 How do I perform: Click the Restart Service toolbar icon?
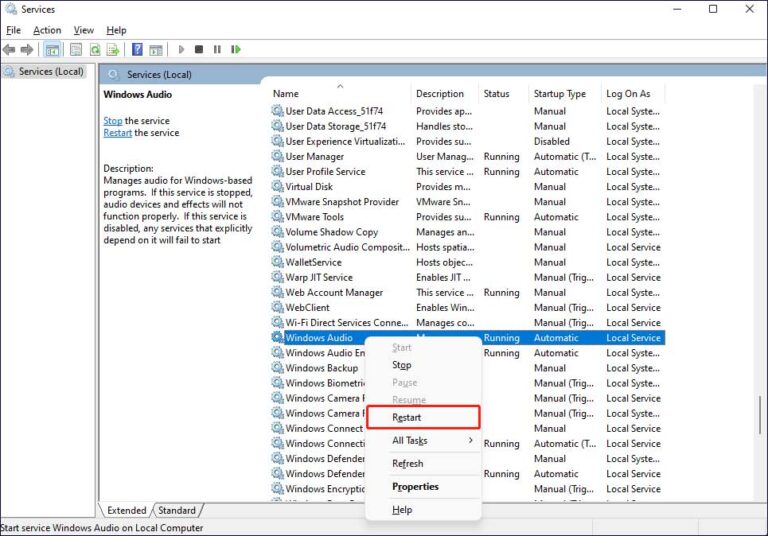(236, 49)
